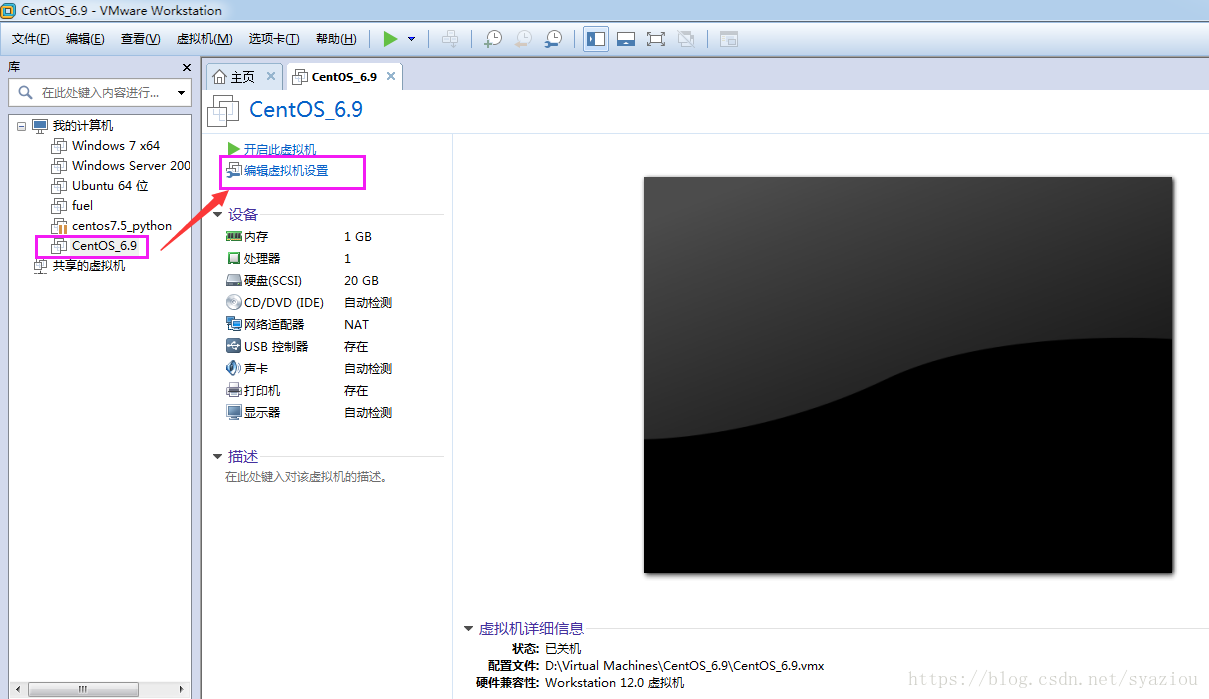
Task: Click the 内存 memory device icon
Action: point(234,237)
